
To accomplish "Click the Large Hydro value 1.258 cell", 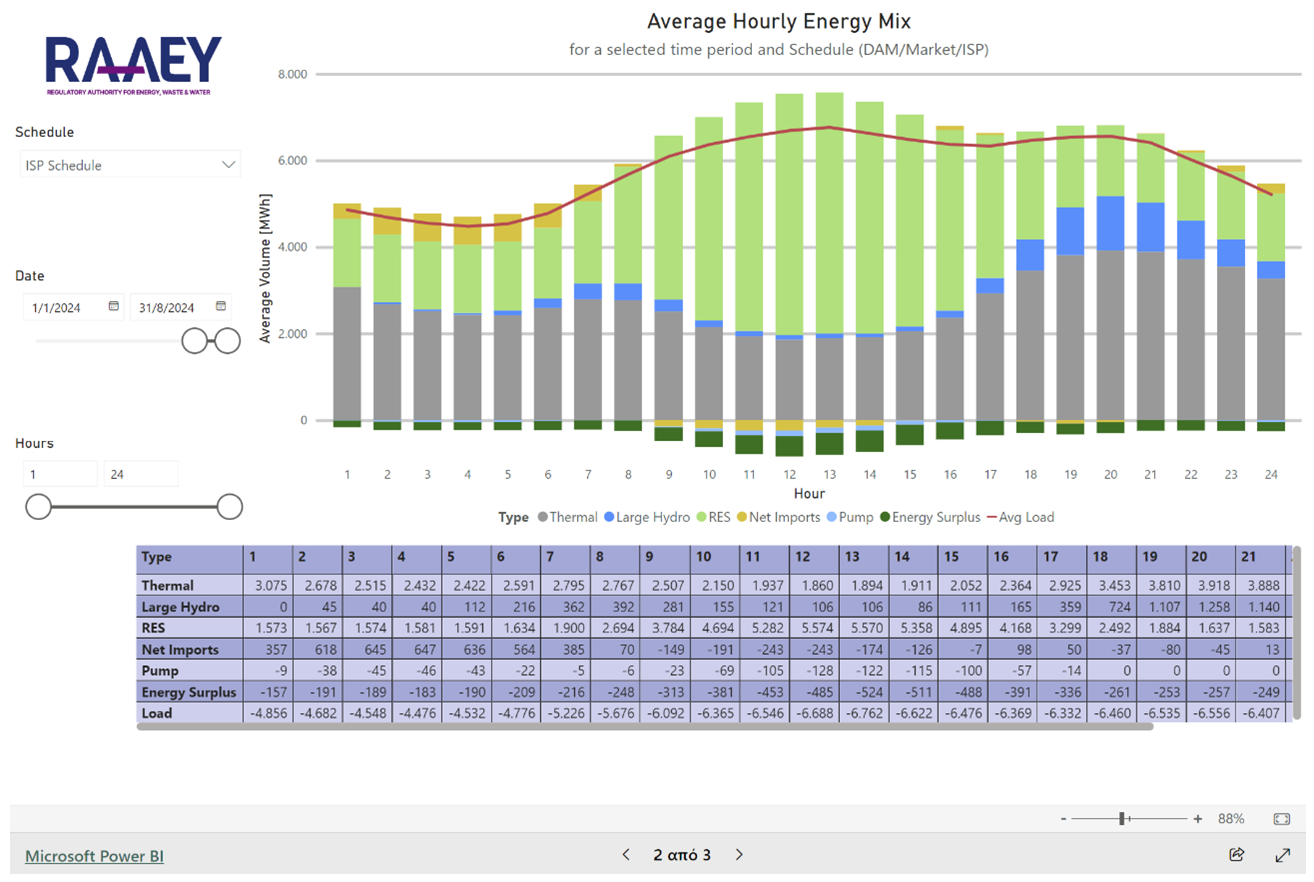I will pos(1211,606).
